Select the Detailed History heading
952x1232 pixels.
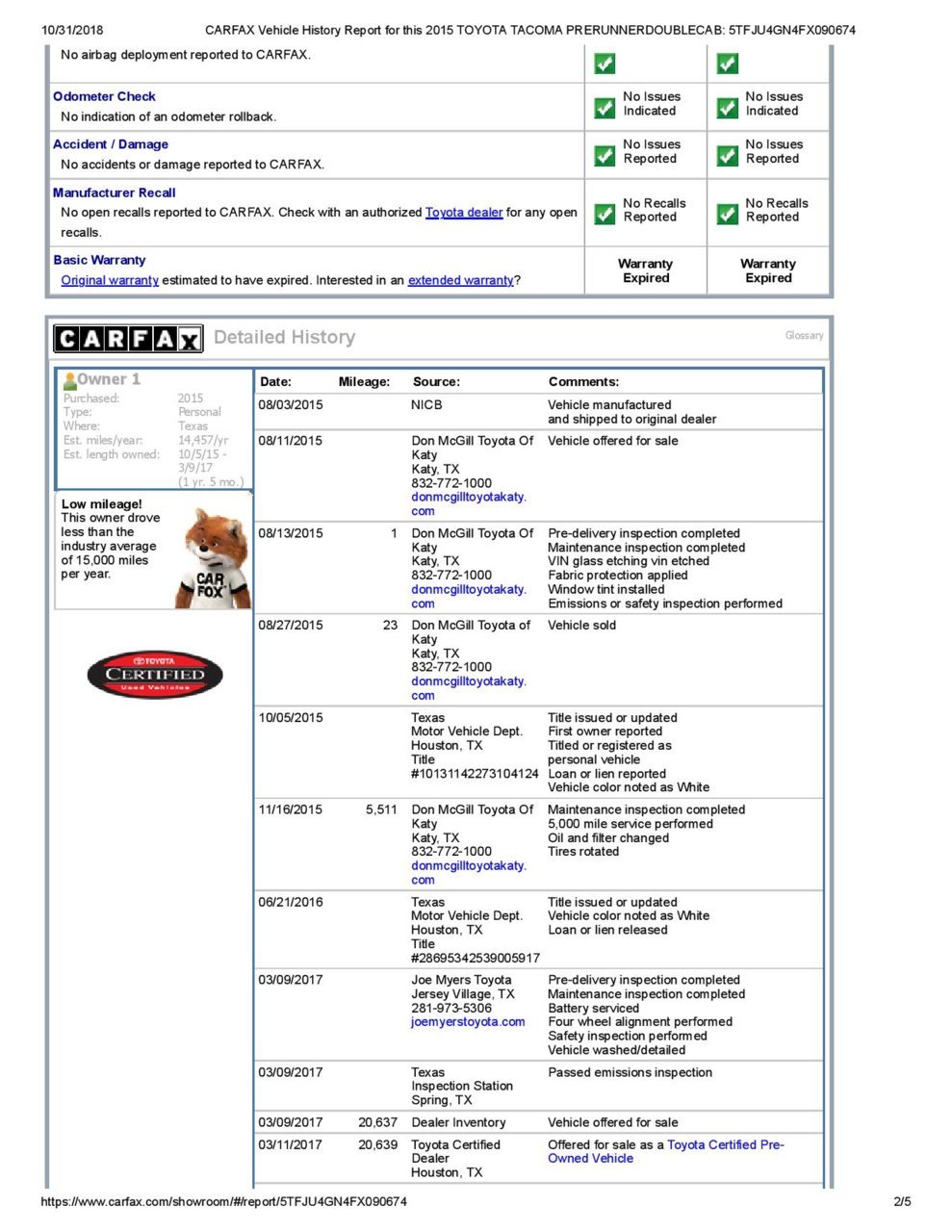point(284,338)
